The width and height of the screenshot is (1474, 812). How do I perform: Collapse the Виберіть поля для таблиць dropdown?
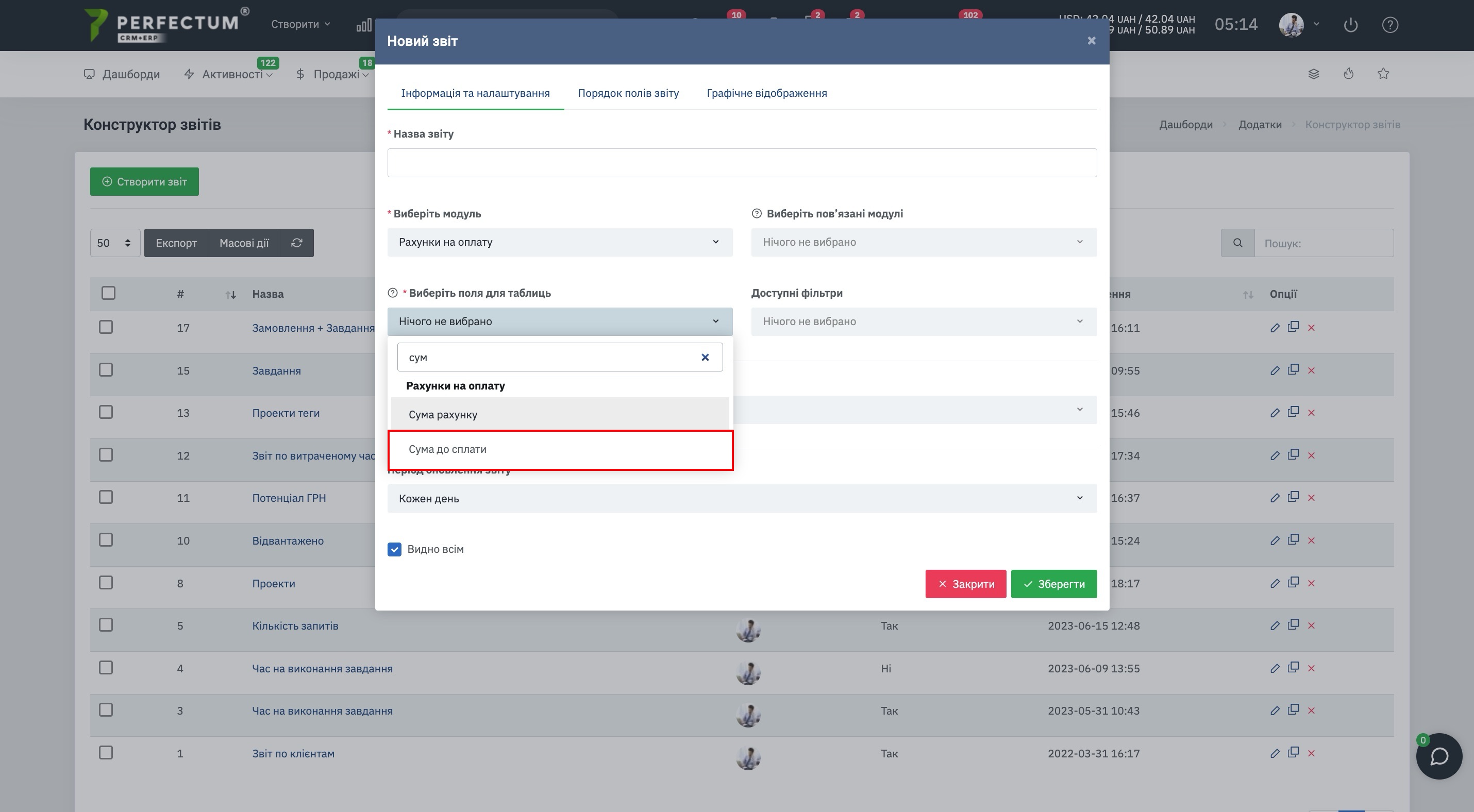[x=560, y=322]
